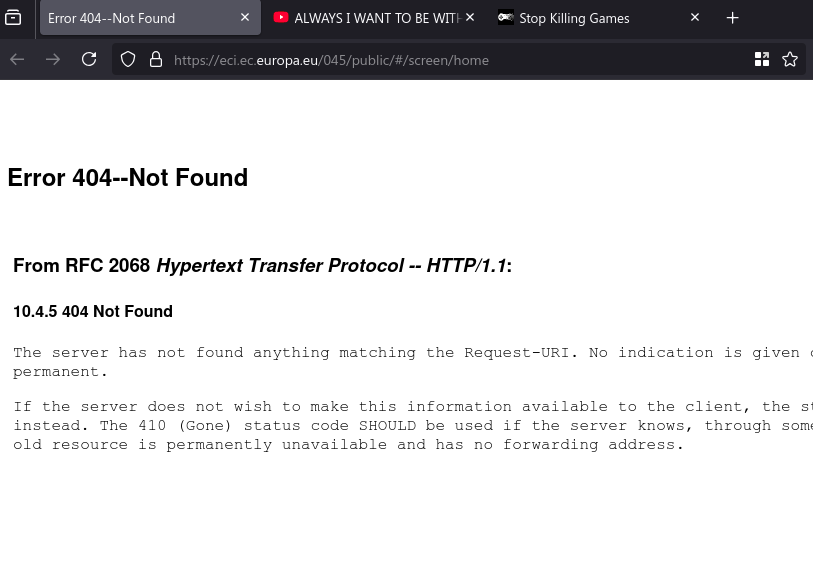Switch to the Stop Killing Games tab

click(599, 18)
